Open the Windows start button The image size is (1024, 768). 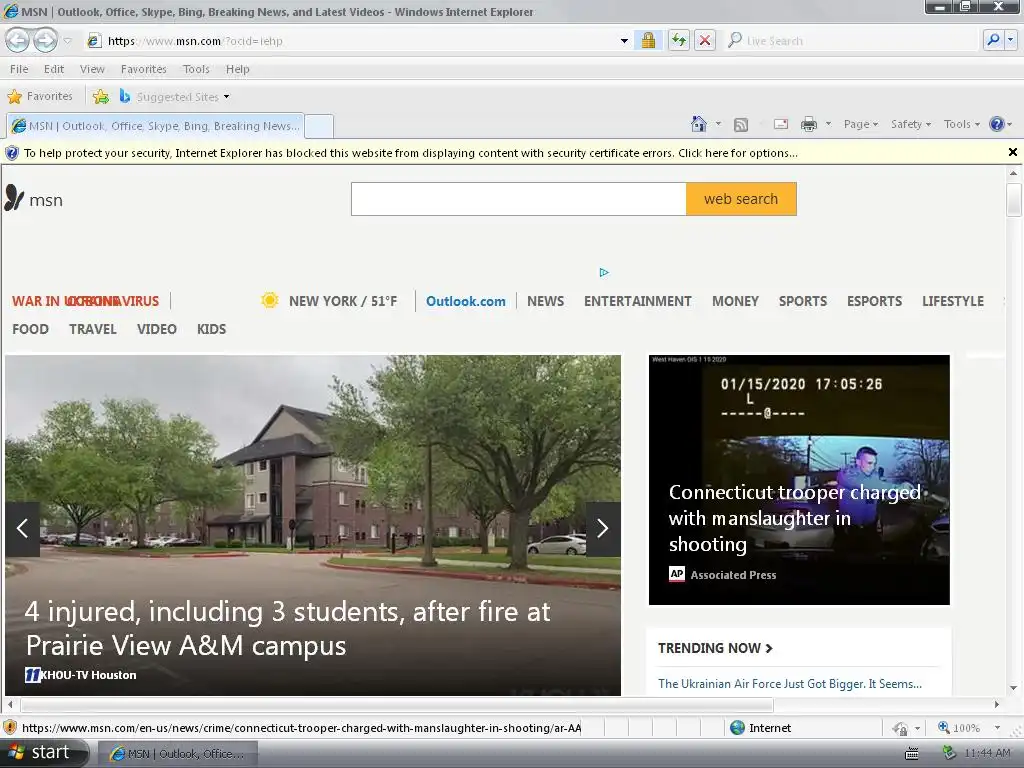(43, 753)
